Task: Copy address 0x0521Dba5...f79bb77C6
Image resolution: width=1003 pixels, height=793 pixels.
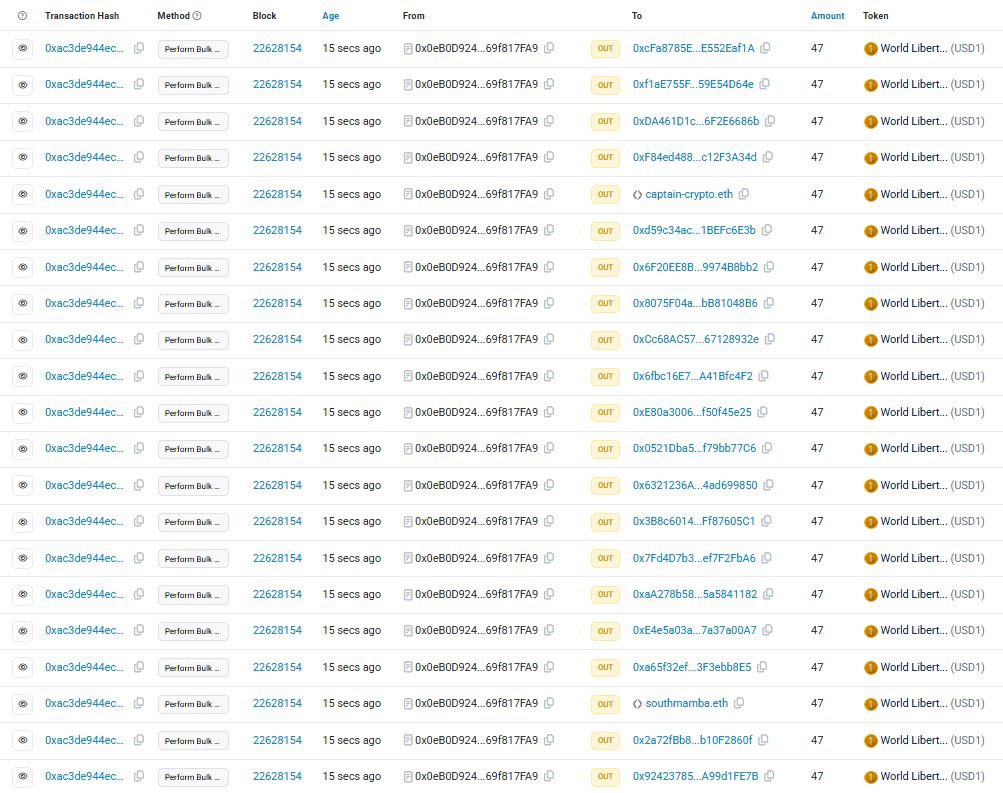Action: point(767,448)
